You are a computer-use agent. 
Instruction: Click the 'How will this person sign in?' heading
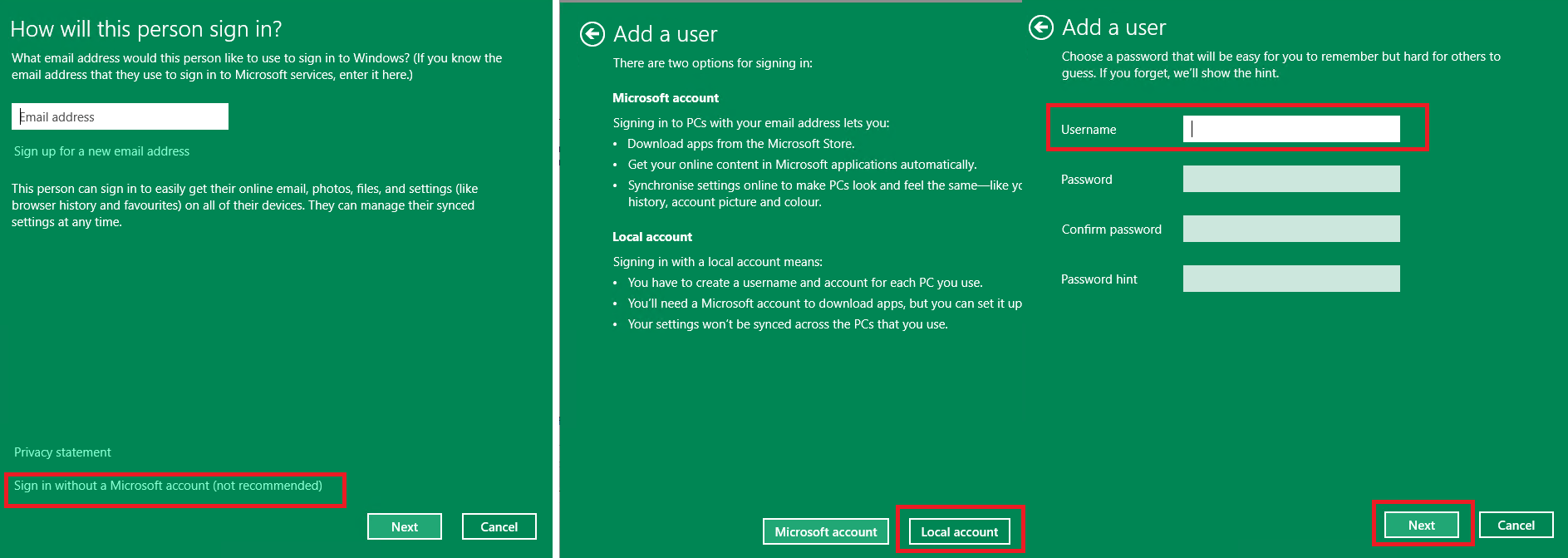tap(146, 29)
